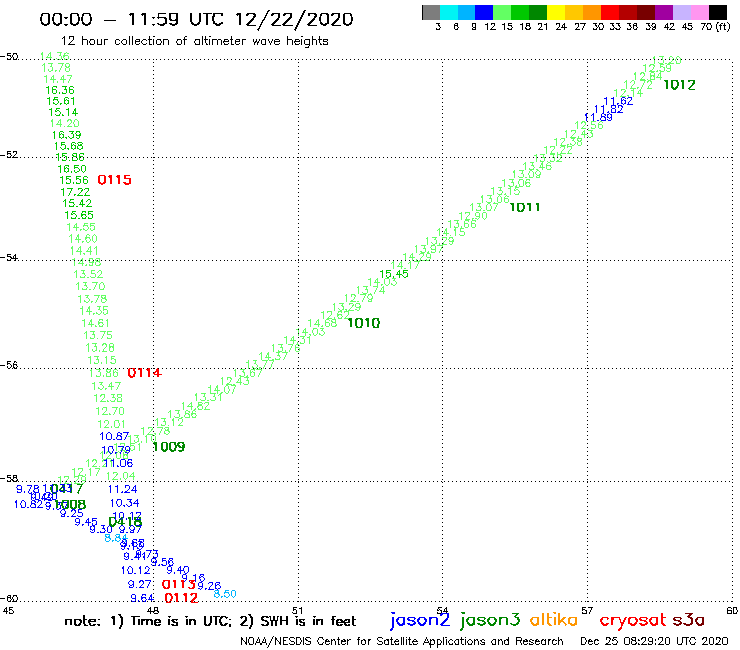This screenshot has width=740, height=650.
Task: Click the gray 3 ft legend swatch
Action: click(431, 12)
